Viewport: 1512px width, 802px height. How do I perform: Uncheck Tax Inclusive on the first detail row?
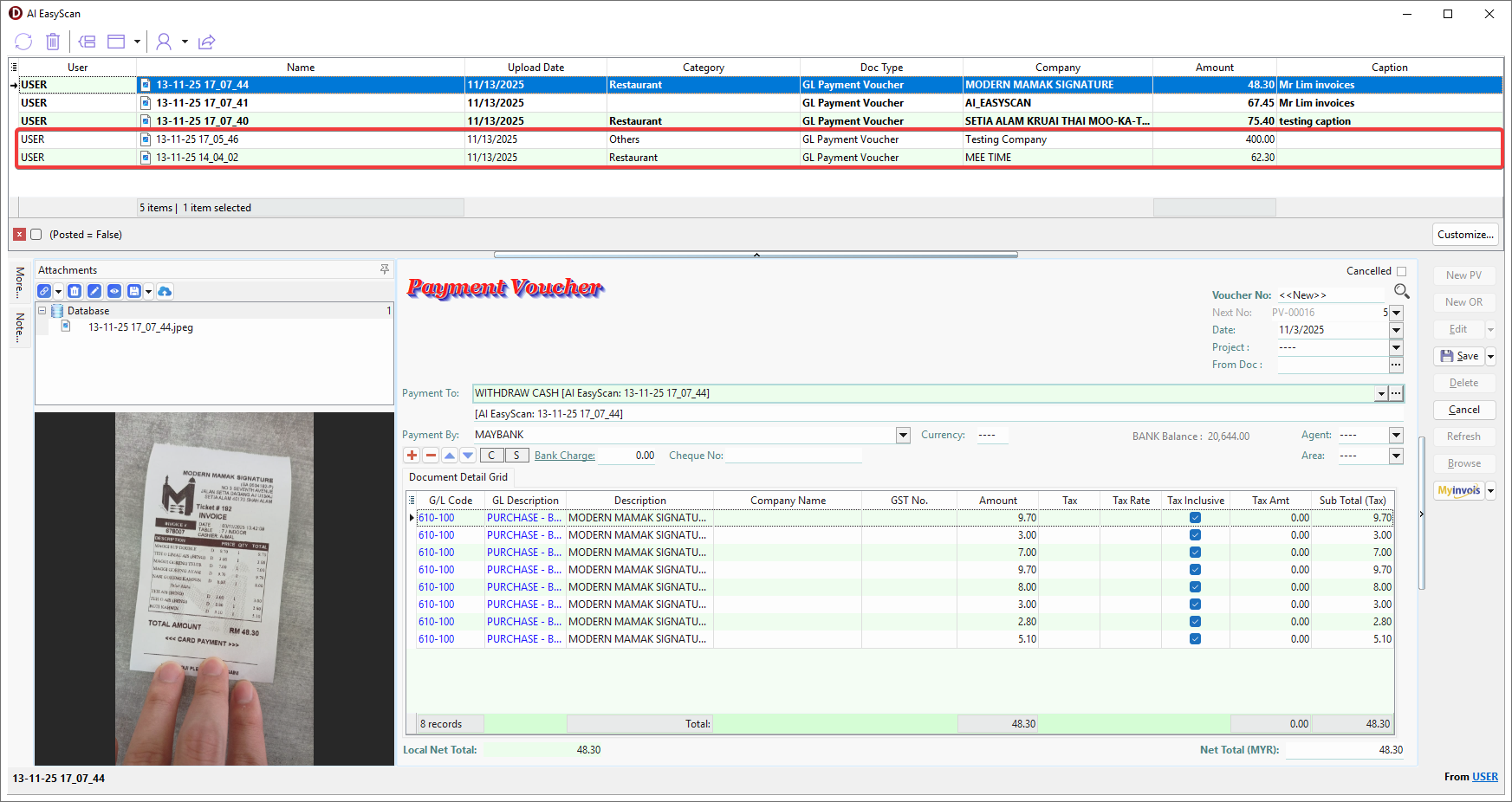coord(1195,518)
